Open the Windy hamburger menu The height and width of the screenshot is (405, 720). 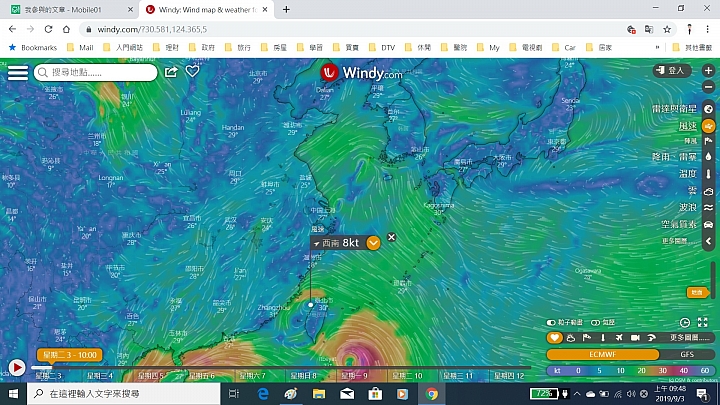point(17,73)
